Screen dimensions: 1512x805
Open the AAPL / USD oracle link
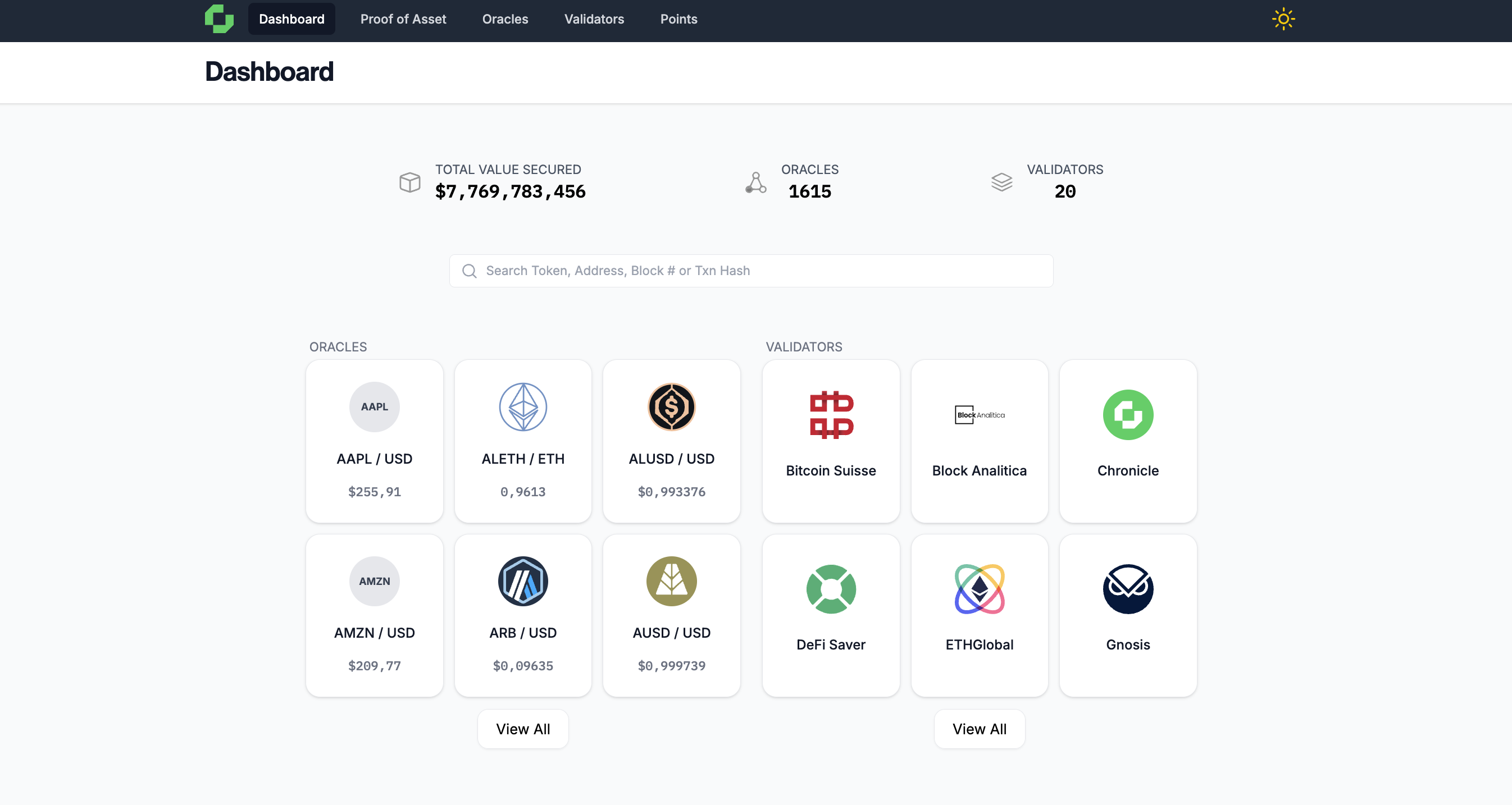374,459
